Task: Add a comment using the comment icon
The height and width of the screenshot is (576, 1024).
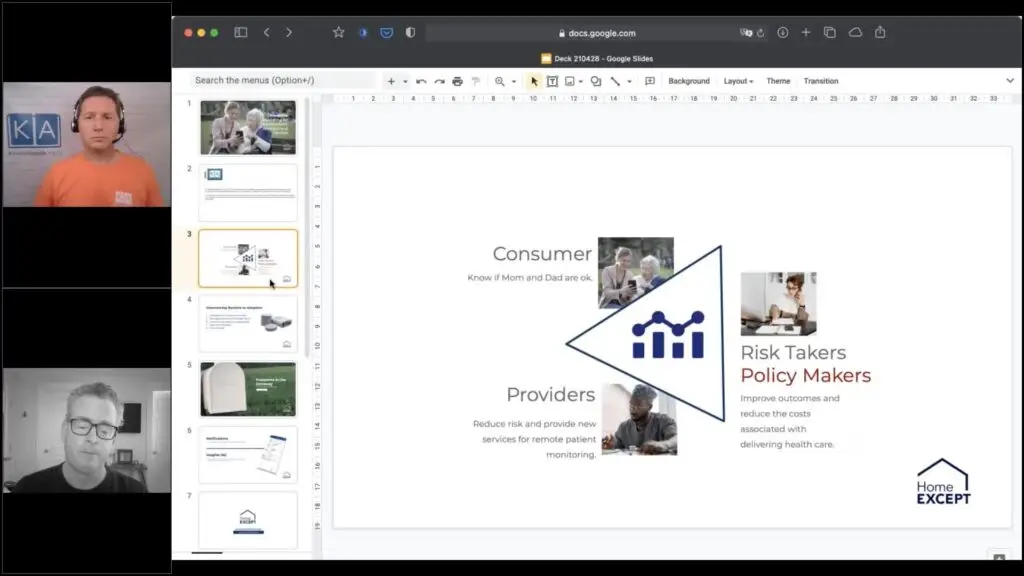Action: (650, 81)
